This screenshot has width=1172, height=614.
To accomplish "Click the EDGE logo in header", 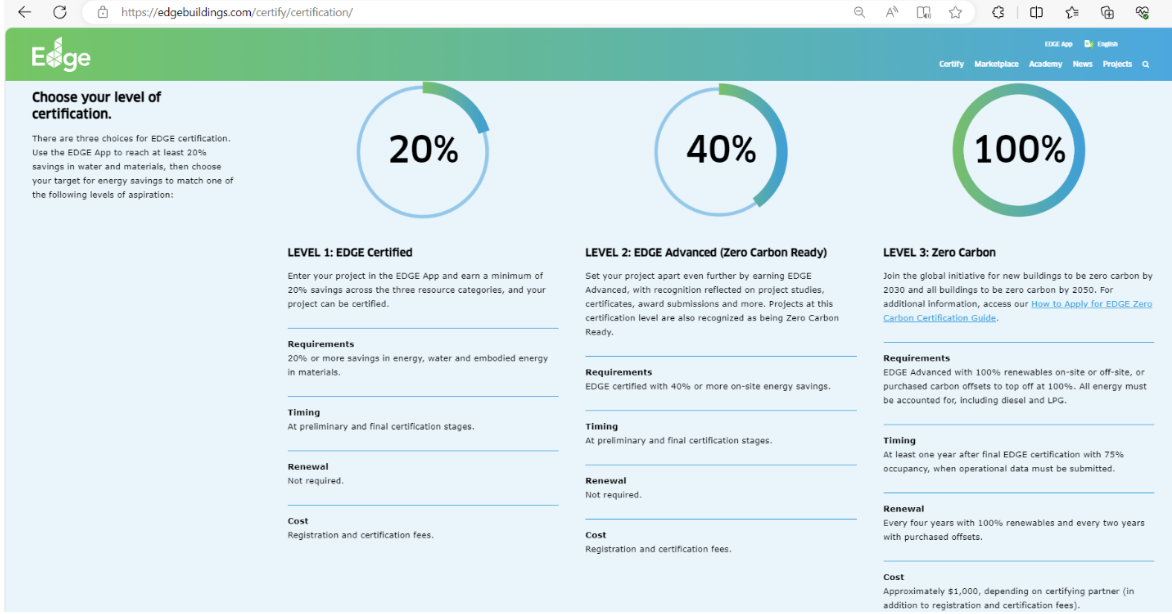I will pos(61,57).
